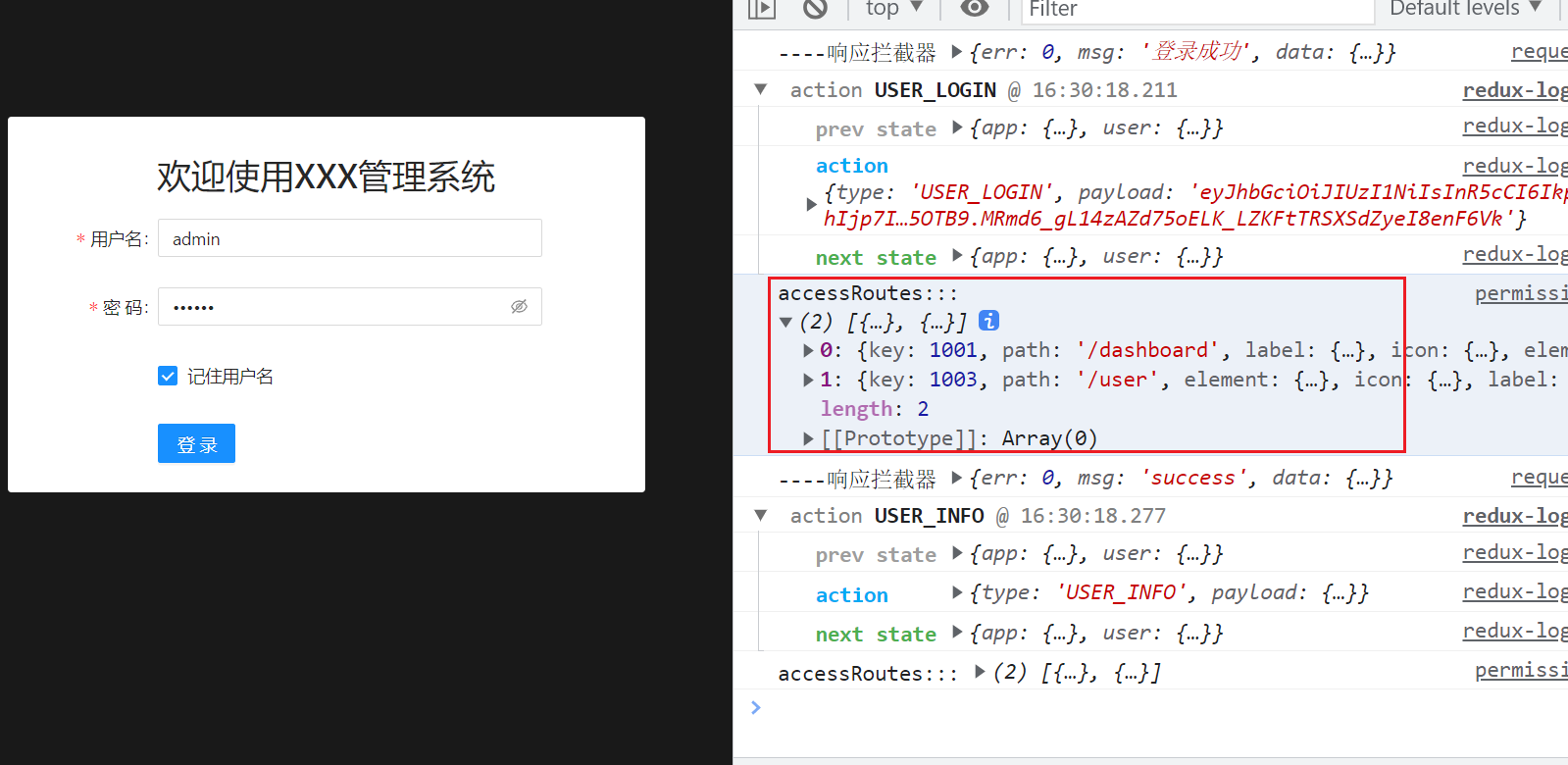Viewport: 1568px width, 765px height.
Task: Expand the last accessRoutes array
Action: (x=980, y=672)
